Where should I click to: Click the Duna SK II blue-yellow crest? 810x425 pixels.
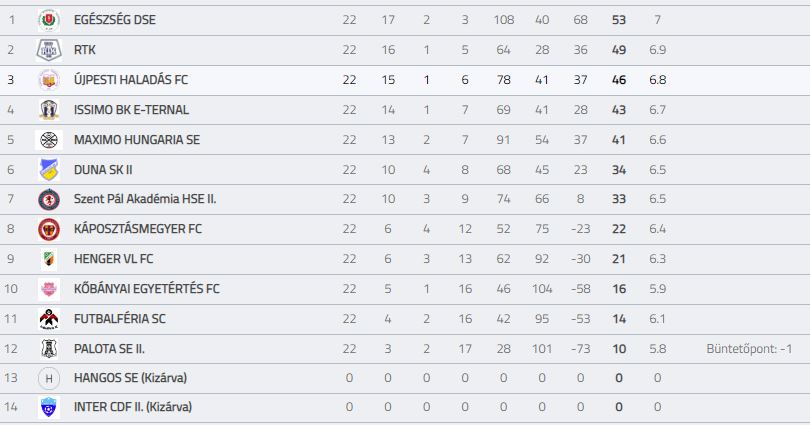click(49, 170)
